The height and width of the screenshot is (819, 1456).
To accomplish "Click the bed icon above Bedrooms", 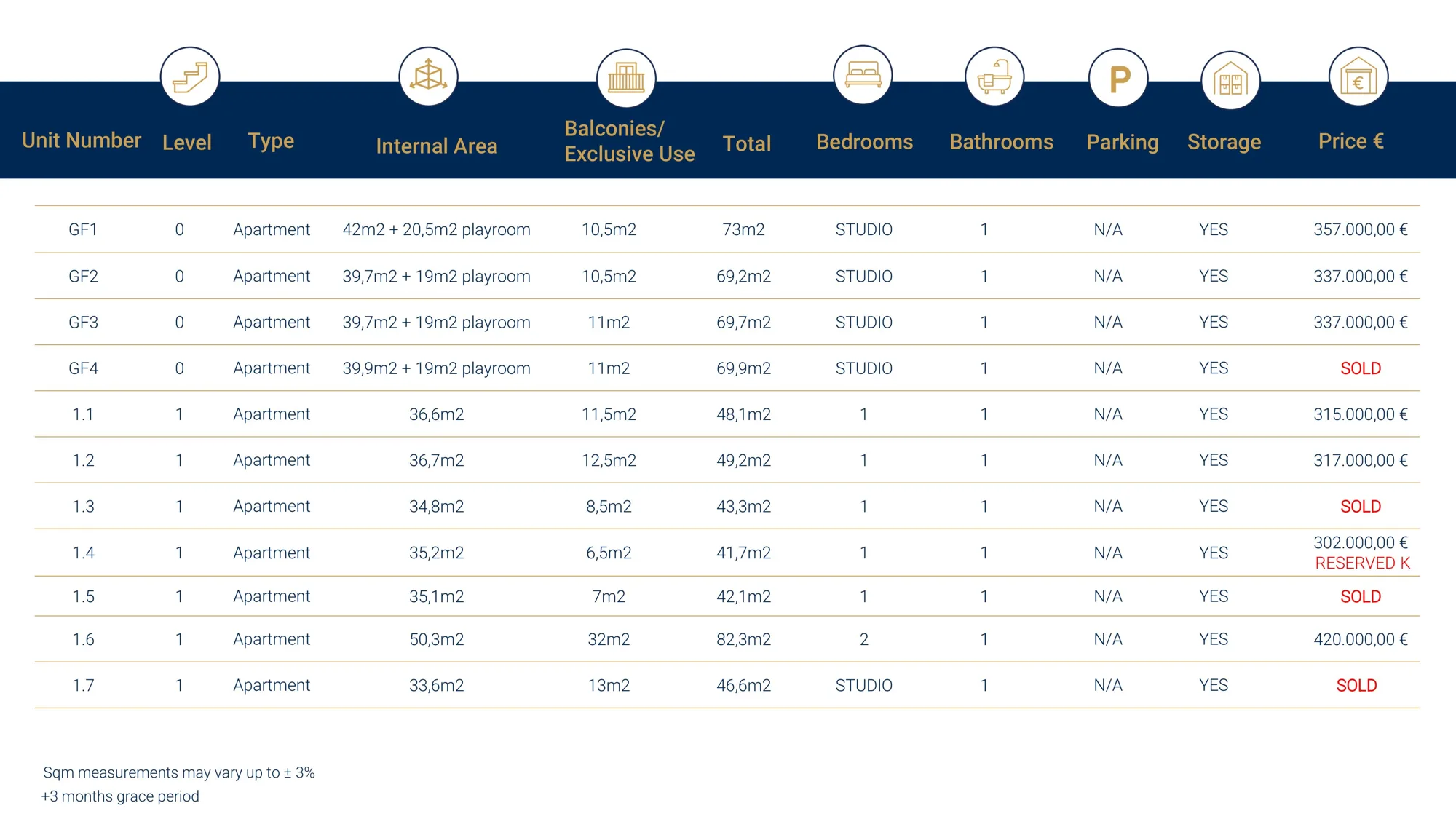I will click(863, 75).
